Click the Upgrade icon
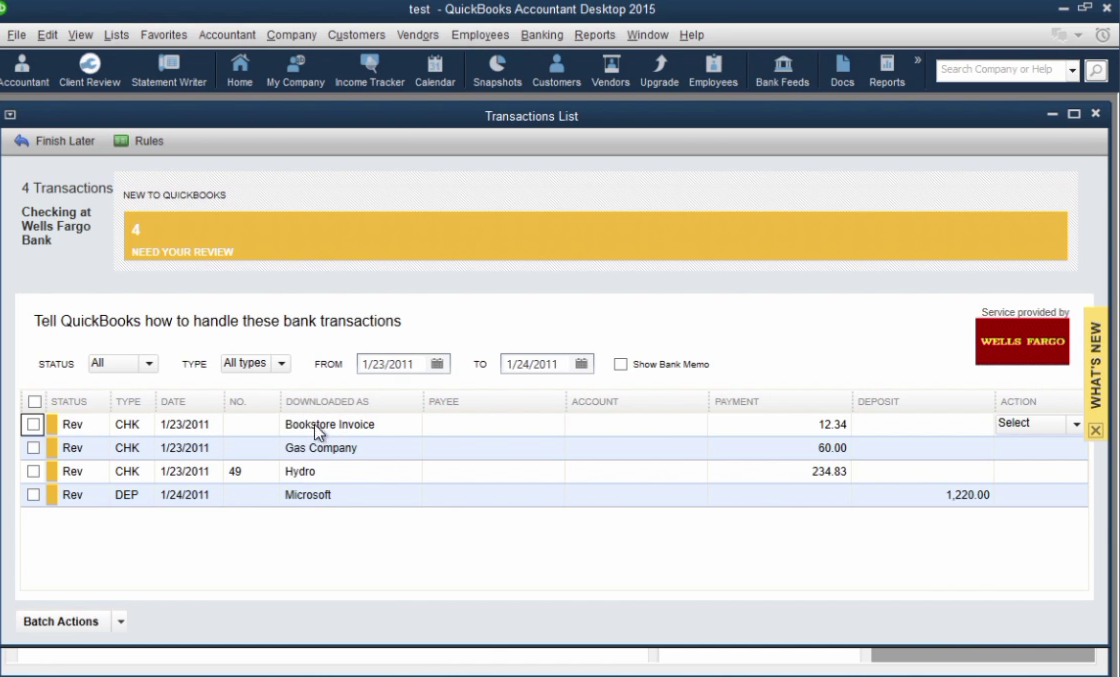Screen dimensions: 1120x677 (659, 71)
